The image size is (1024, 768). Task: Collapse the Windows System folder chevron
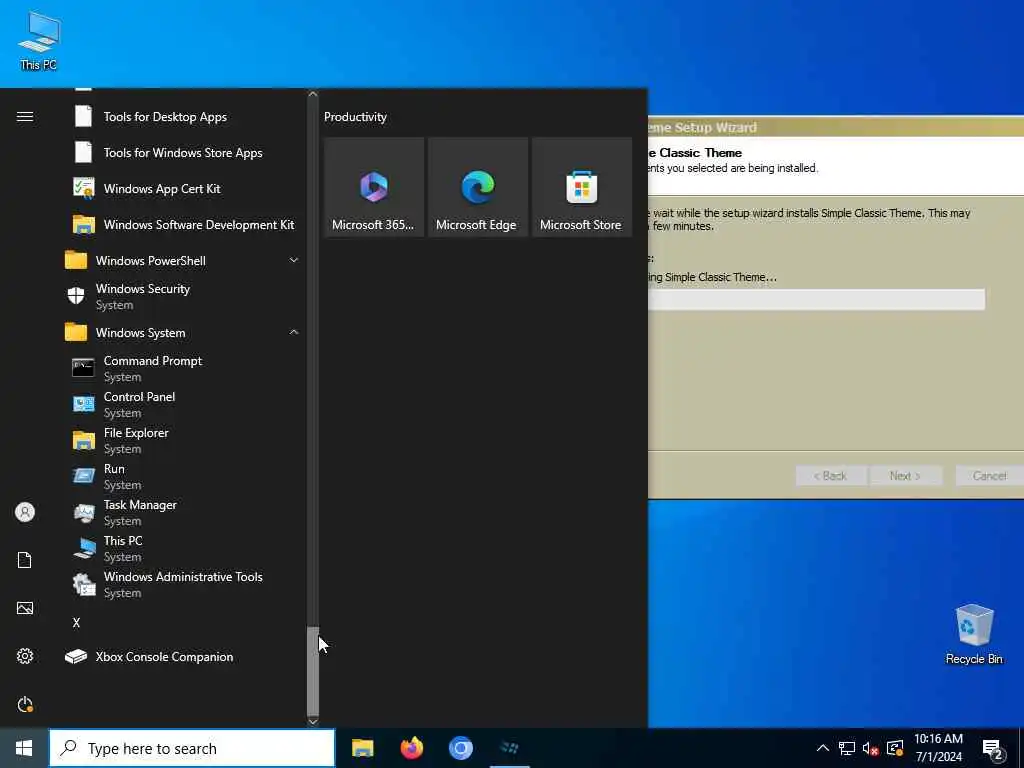coord(294,332)
